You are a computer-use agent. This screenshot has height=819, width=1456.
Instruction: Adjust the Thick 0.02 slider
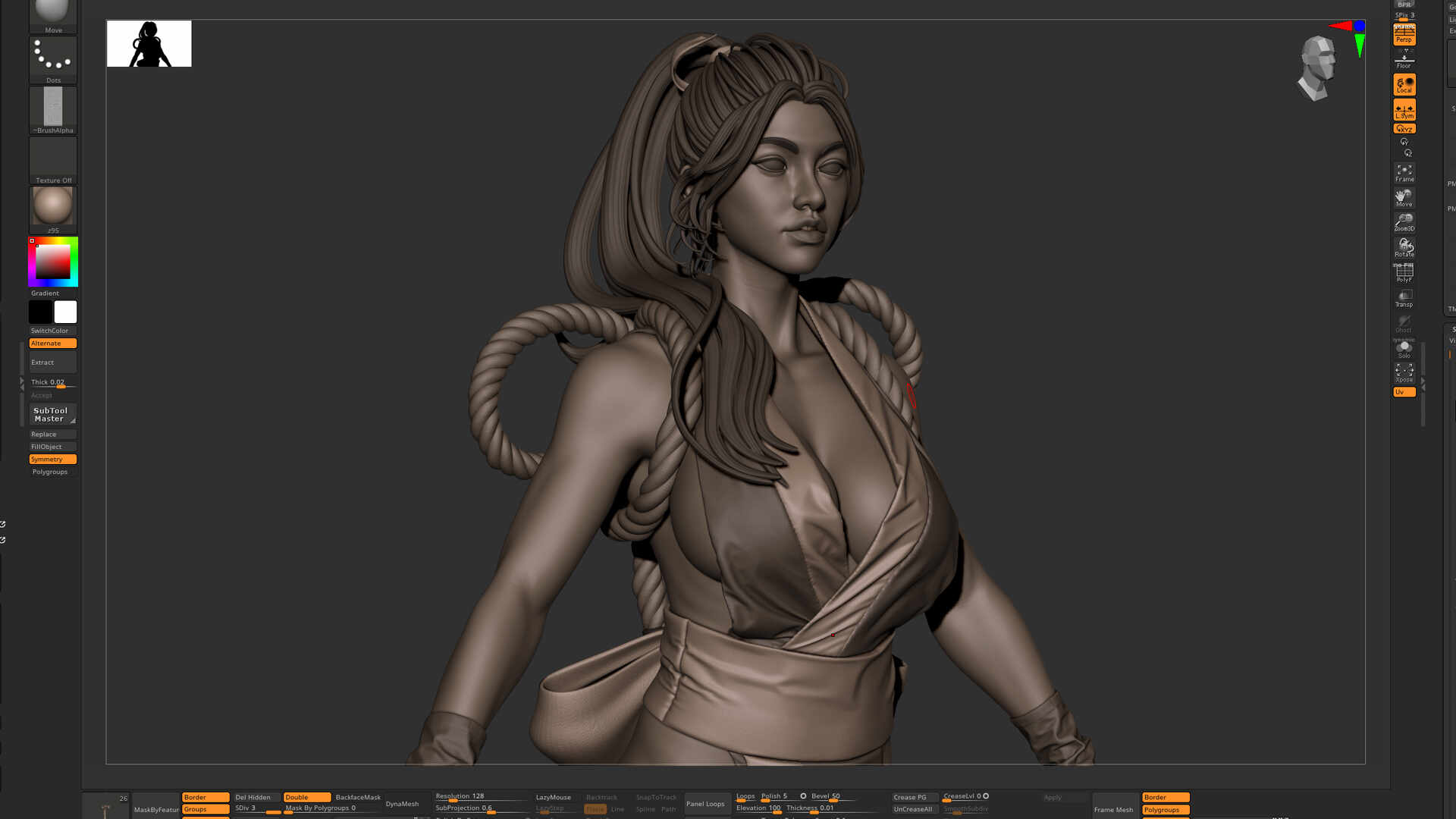pos(53,383)
